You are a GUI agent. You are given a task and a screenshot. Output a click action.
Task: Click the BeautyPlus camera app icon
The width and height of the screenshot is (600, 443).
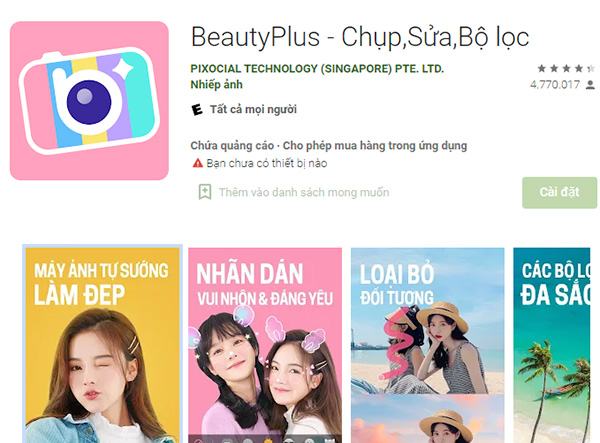coord(89,101)
